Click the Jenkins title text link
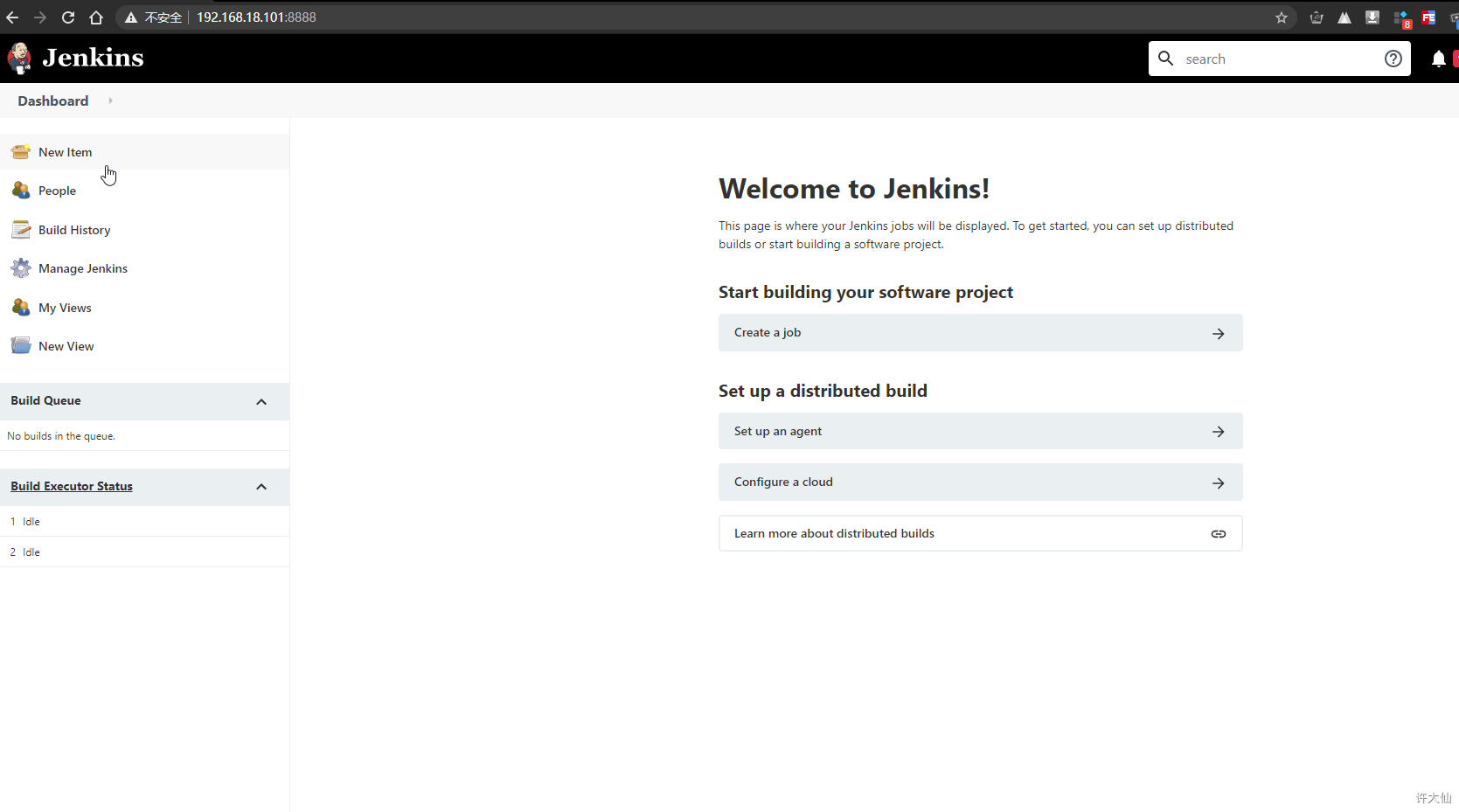The height and width of the screenshot is (812, 1459). [x=93, y=58]
